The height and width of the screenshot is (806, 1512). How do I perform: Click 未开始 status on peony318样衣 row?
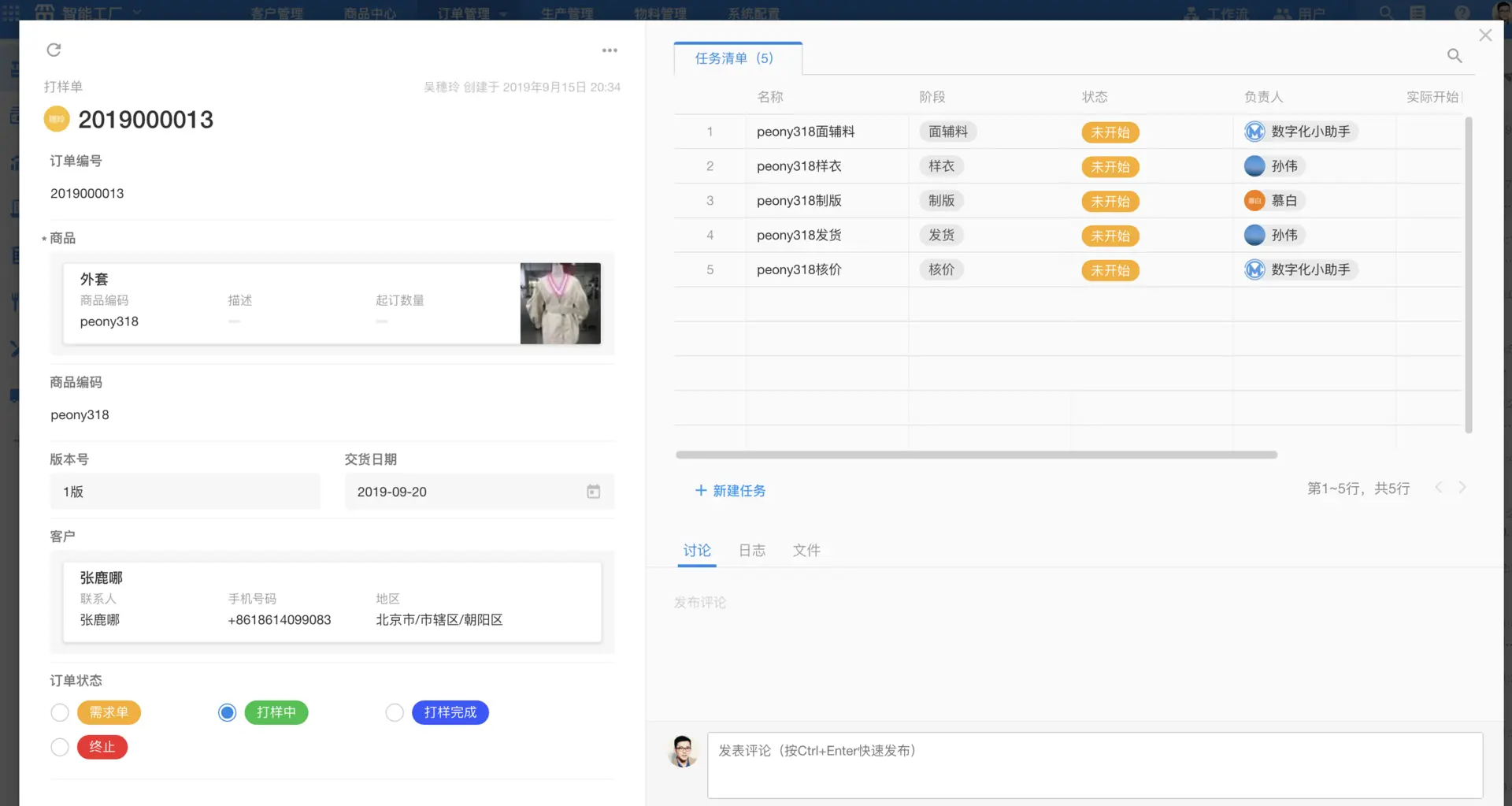point(1110,167)
